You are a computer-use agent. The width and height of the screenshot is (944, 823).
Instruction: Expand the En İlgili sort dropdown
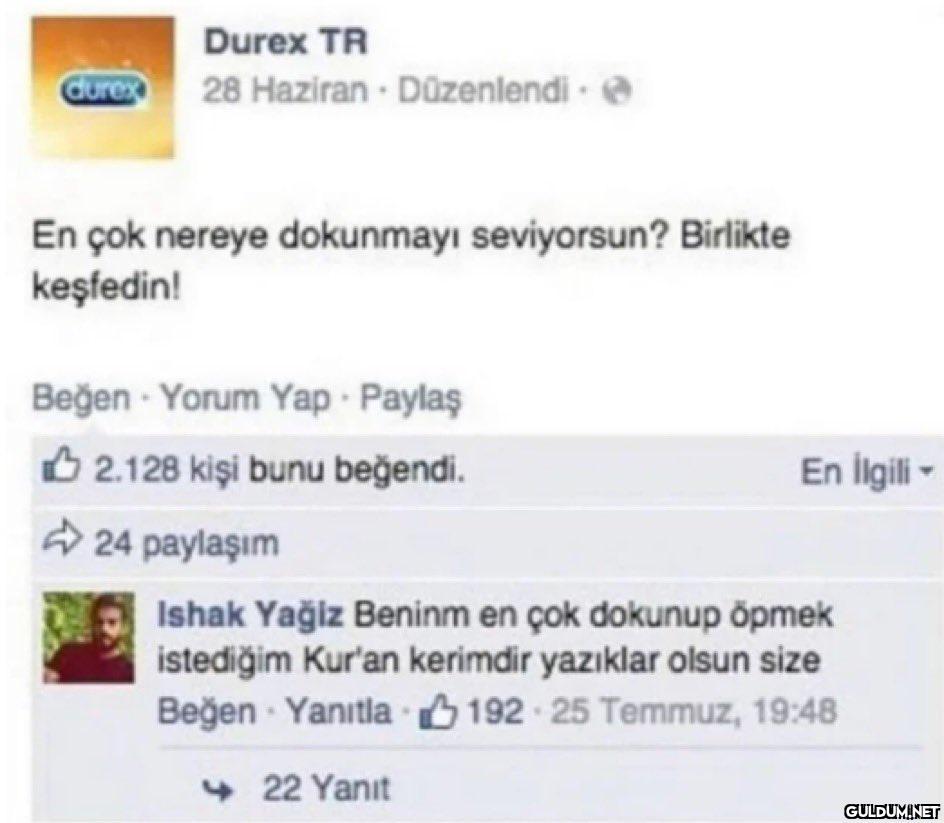point(866,472)
